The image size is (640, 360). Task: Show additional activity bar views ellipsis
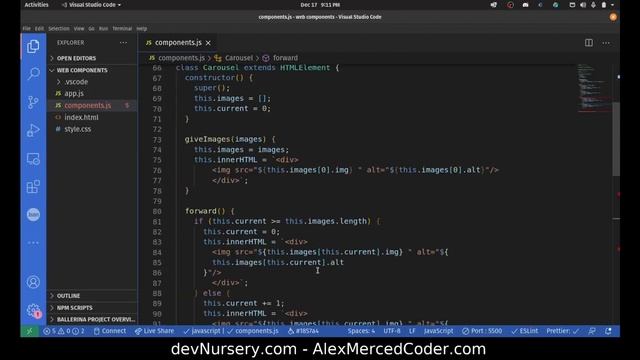pos(33,243)
